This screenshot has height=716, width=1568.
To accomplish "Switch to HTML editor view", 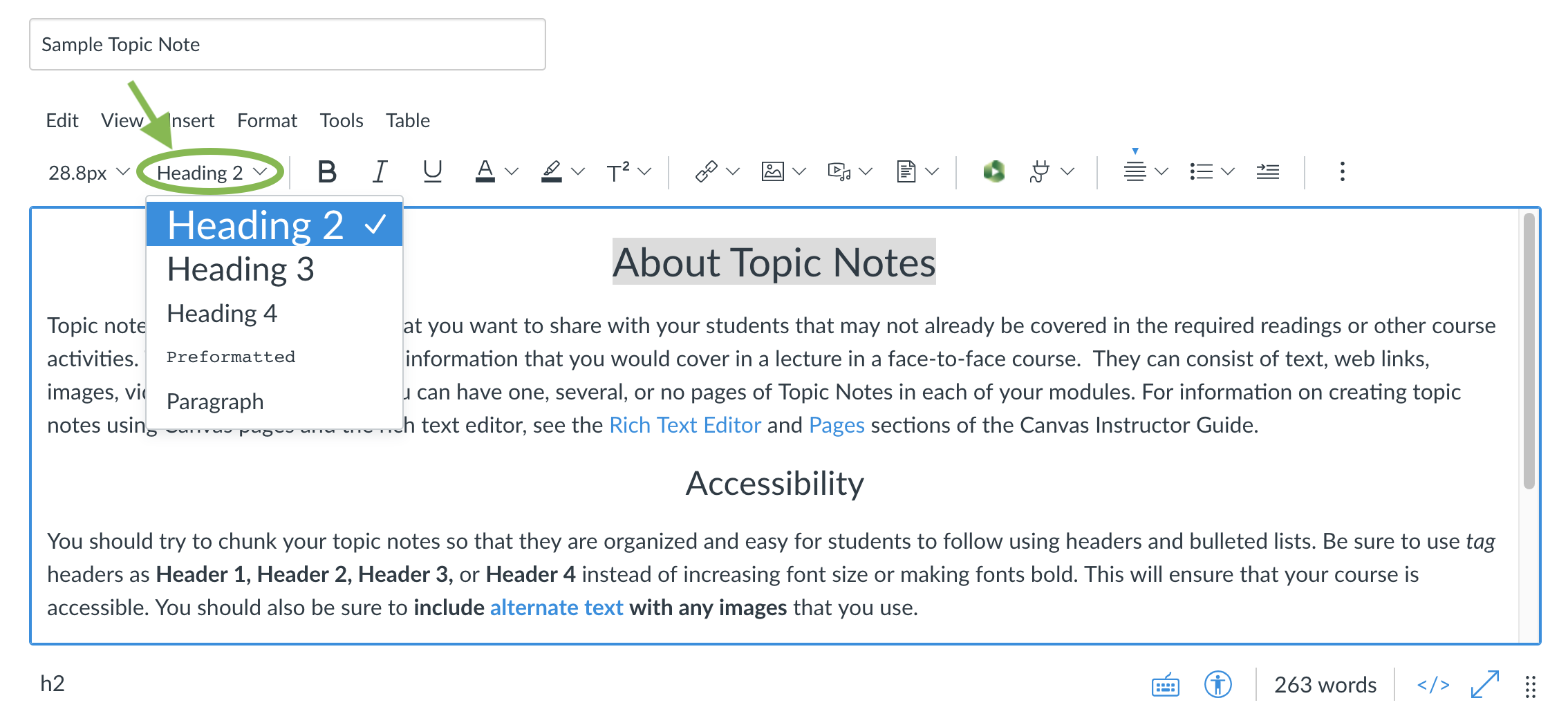I will pyautogui.click(x=1433, y=685).
